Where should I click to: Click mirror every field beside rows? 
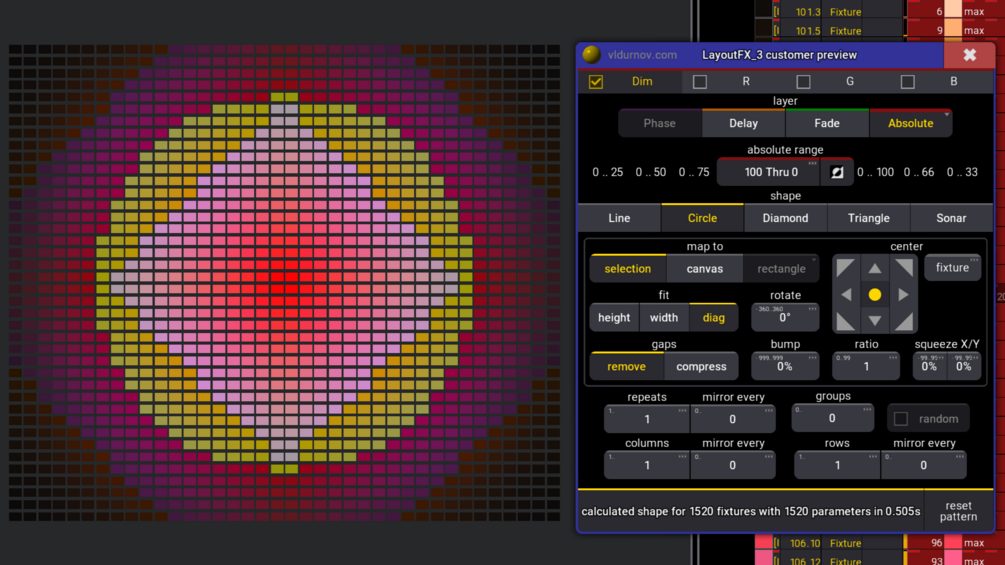point(924,465)
